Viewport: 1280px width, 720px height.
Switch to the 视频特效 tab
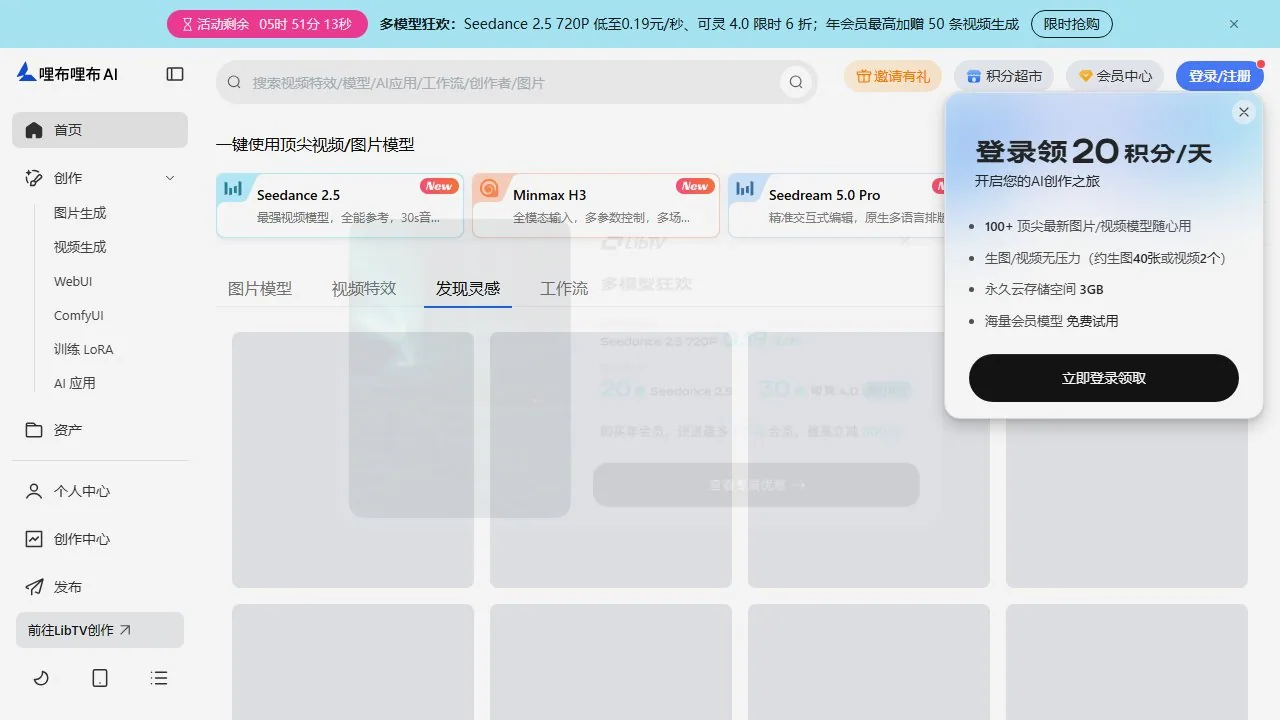point(364,288)
